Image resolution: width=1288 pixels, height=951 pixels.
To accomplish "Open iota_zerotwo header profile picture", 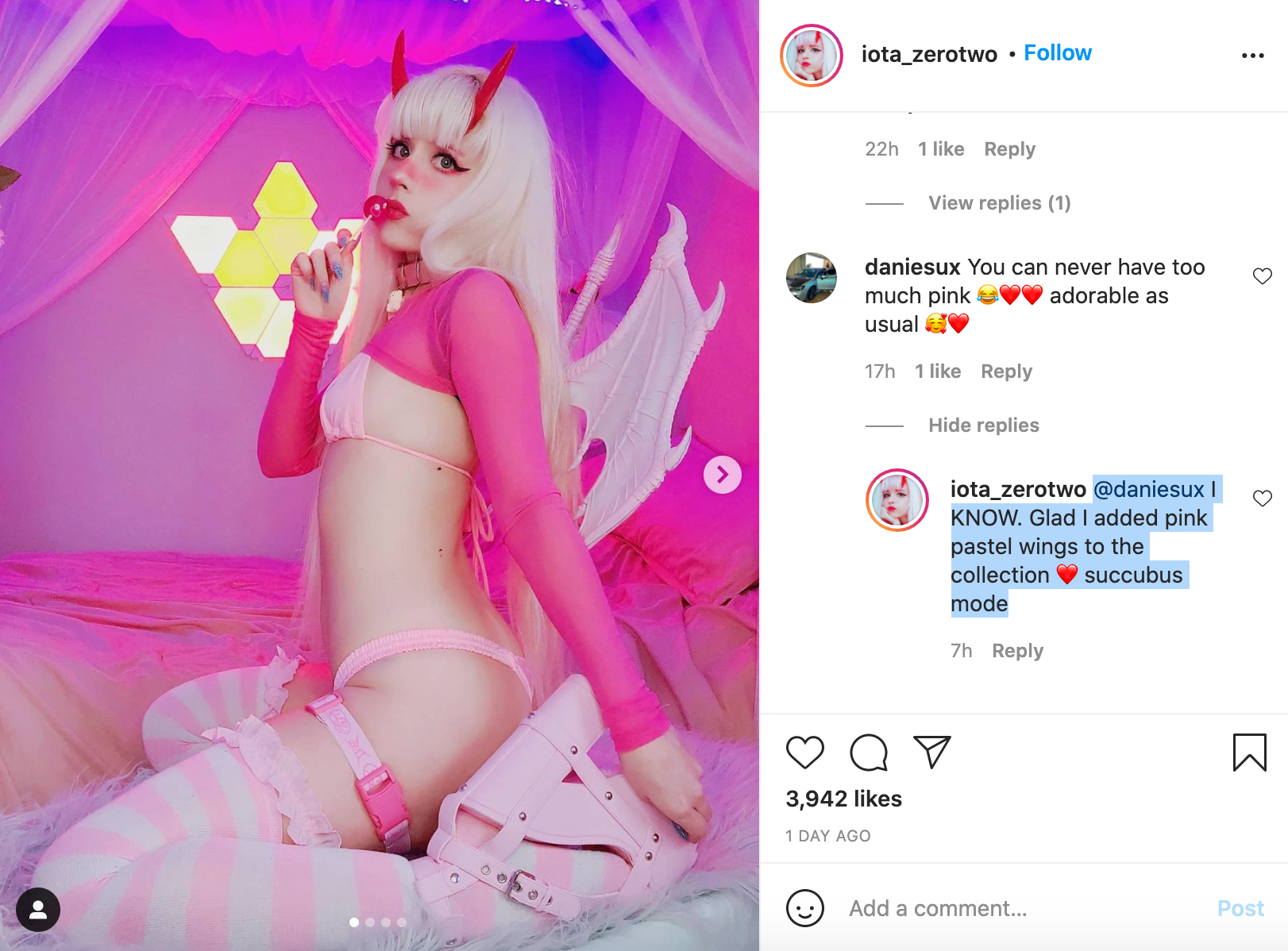I will pyautogui.click(x=811, y=55).
